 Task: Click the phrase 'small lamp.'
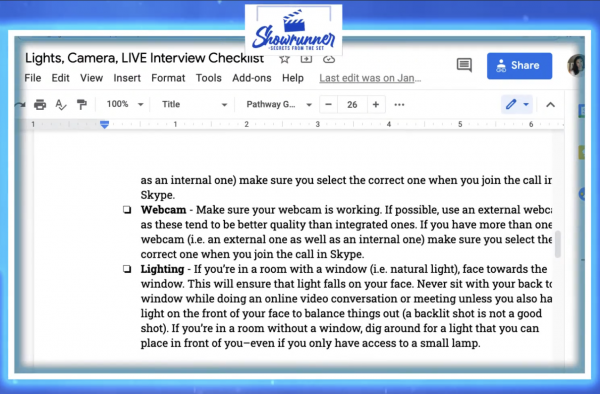450,343
